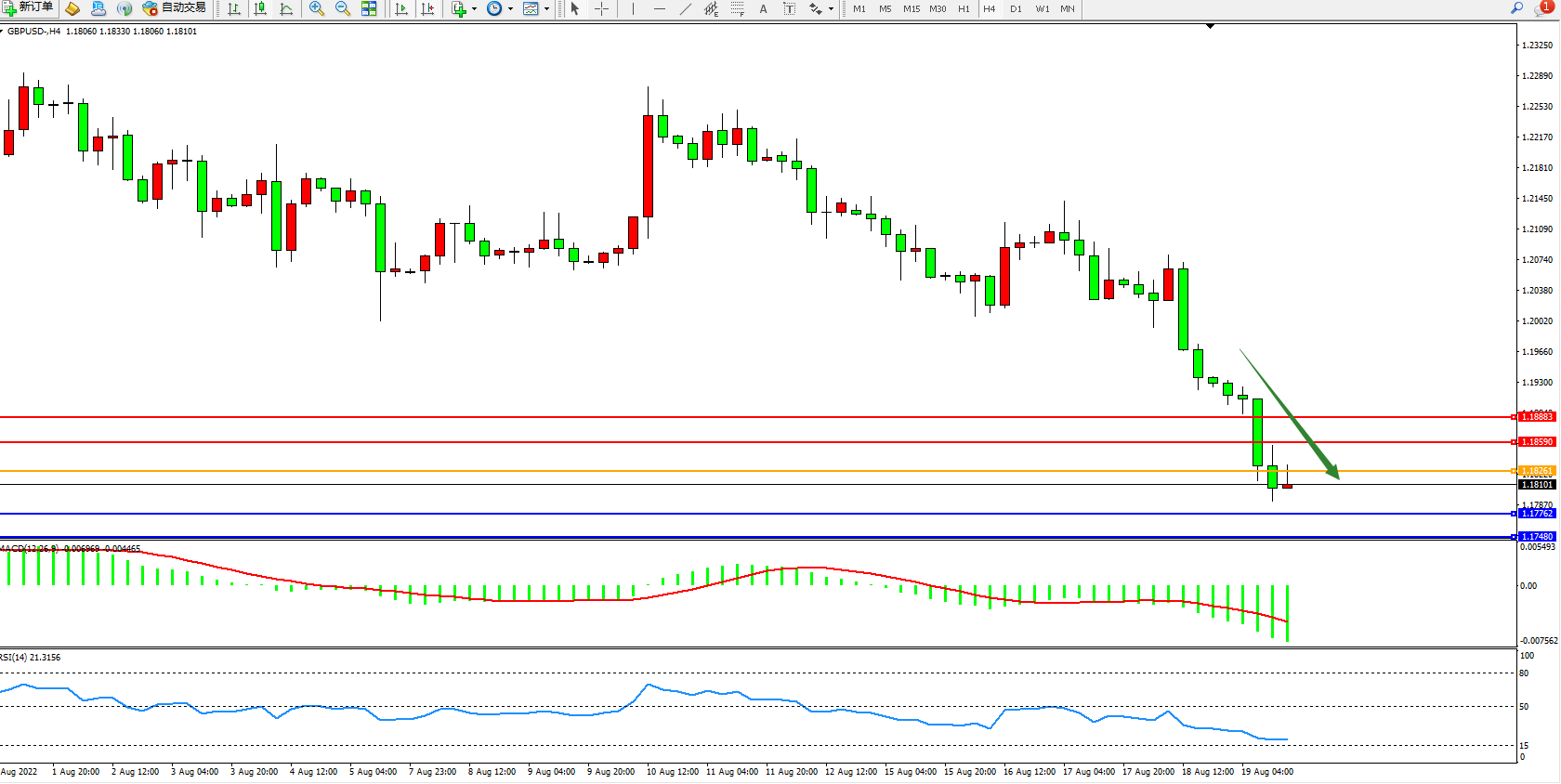Select the orange horizontal line price label
The height and width of the screenshot is (784, 1561).
point(1537,471)
